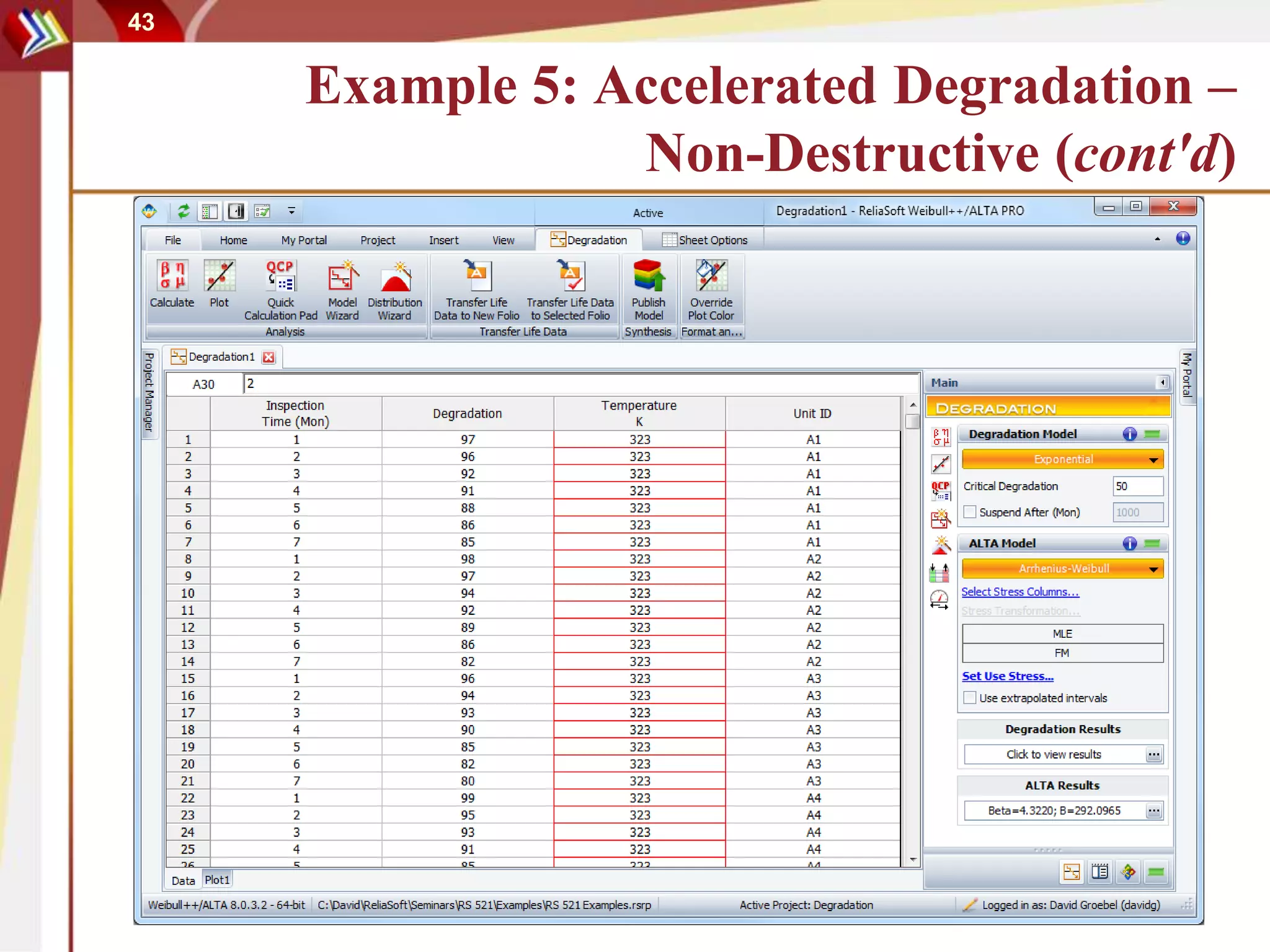Switch to Plot1 sheet tab
The height and width of the screenshot is (952, 1270).
(x=217, y=880)
